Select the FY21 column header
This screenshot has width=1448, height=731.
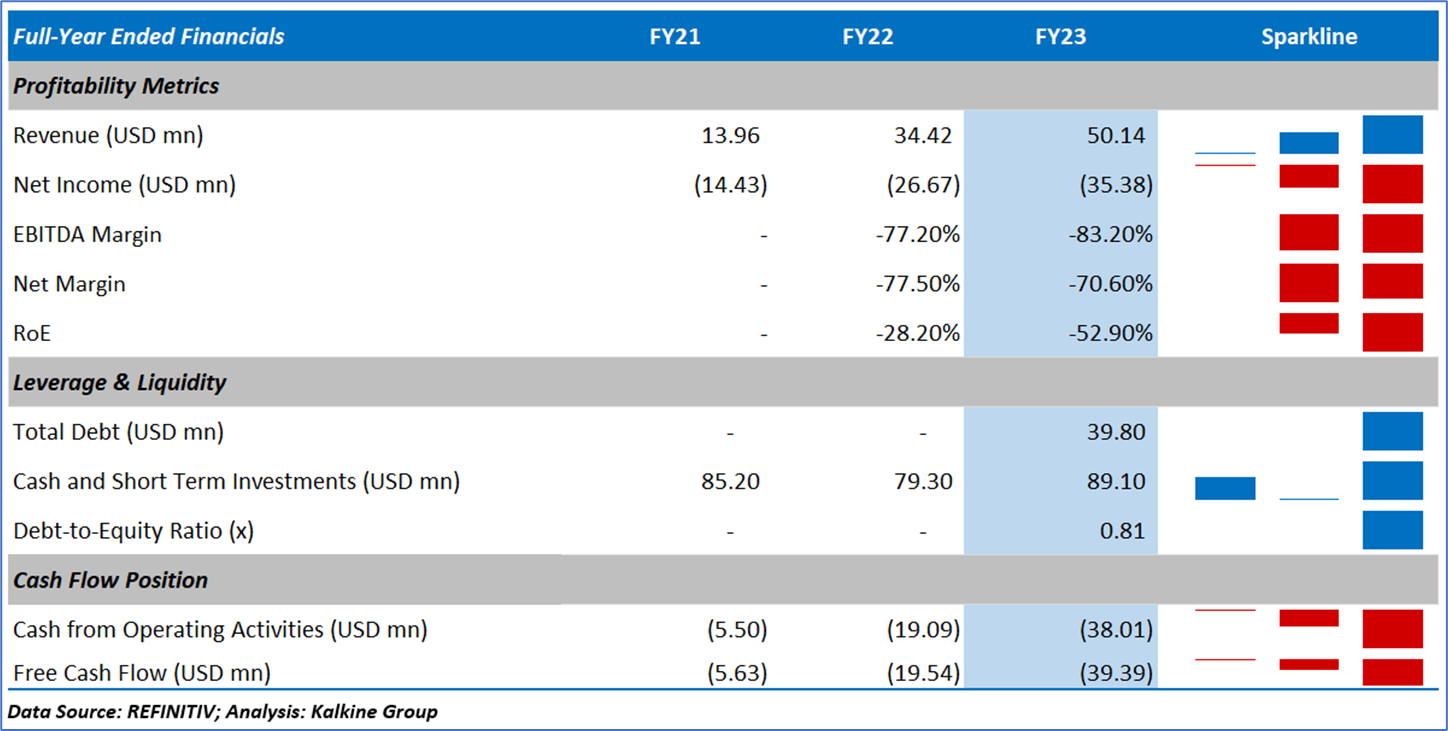point(674,37)
